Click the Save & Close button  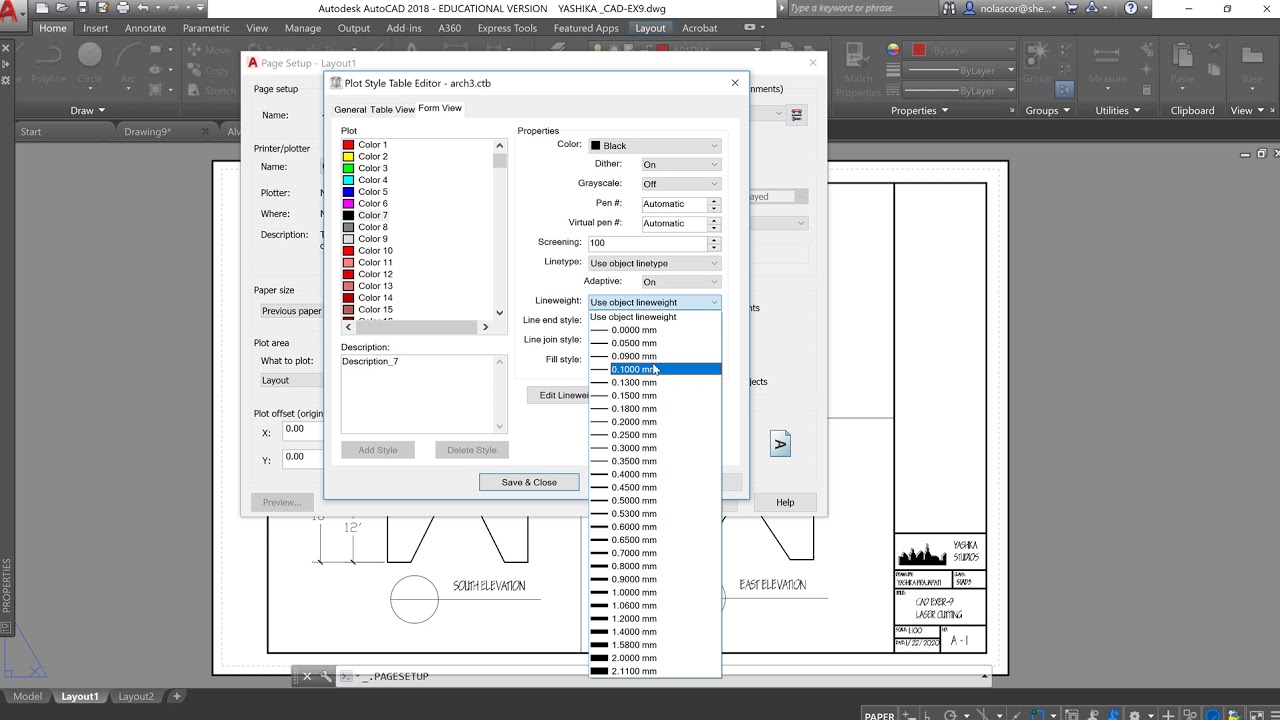[x=529, y=482]
